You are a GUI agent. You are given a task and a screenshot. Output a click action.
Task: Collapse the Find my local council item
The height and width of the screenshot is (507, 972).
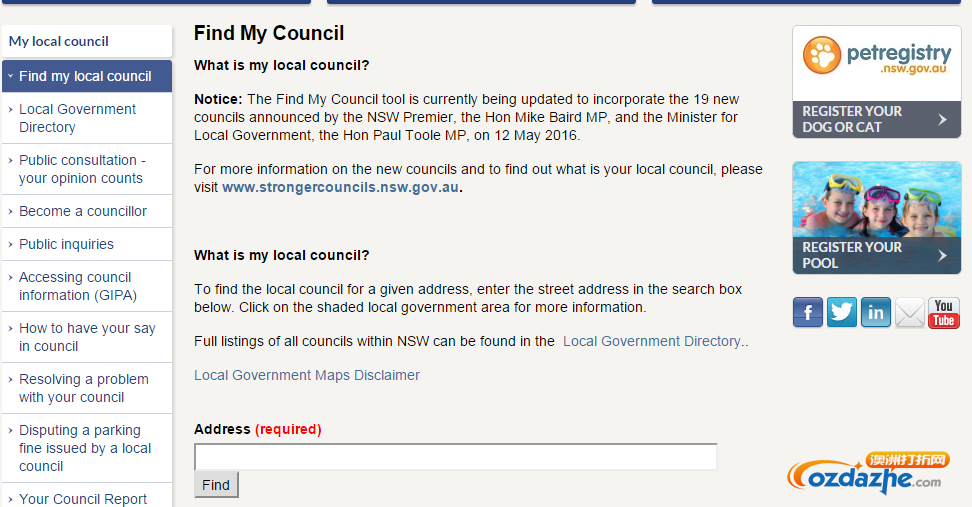[x=10, y=76]
